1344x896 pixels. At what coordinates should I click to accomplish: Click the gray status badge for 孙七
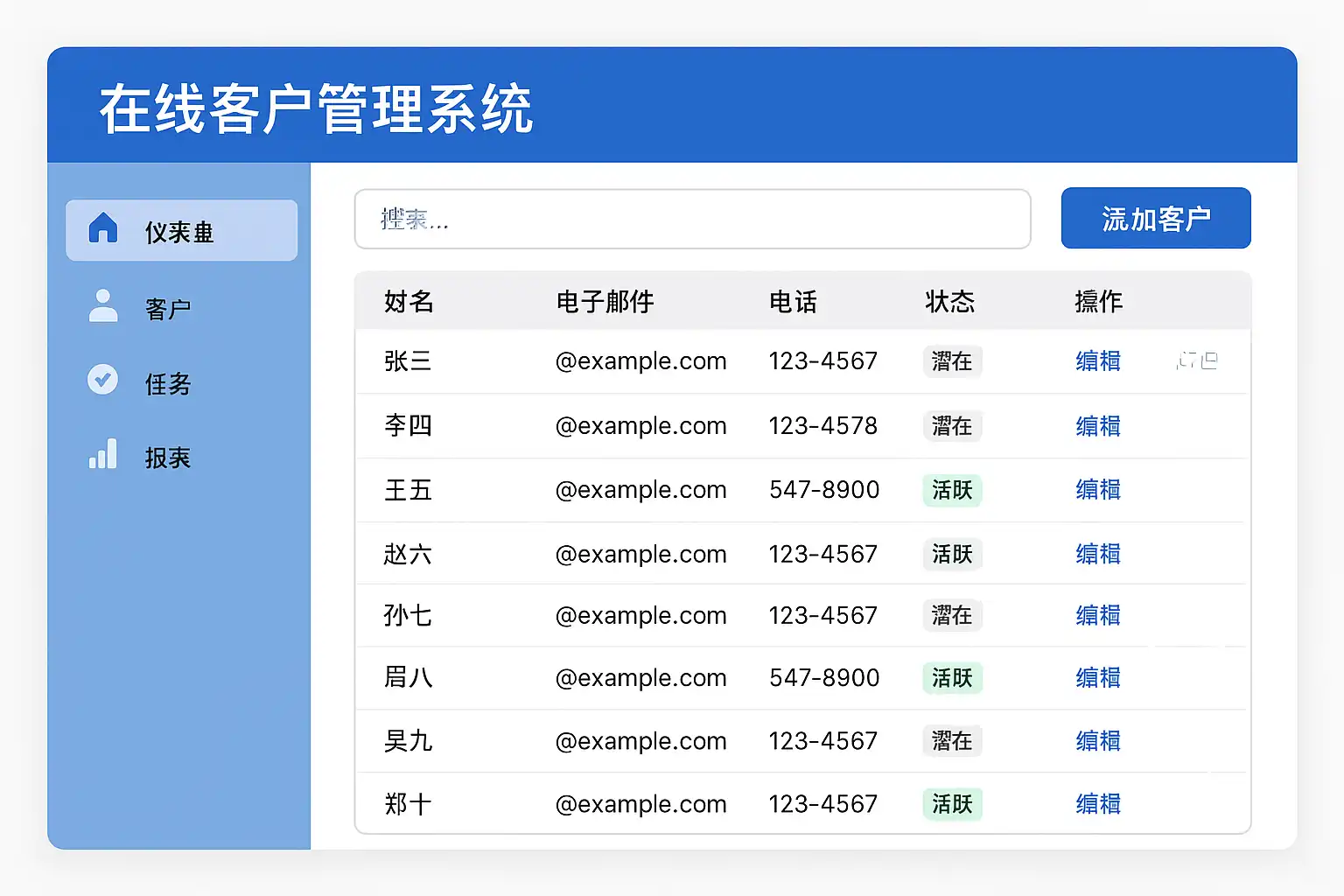[952, 615]
